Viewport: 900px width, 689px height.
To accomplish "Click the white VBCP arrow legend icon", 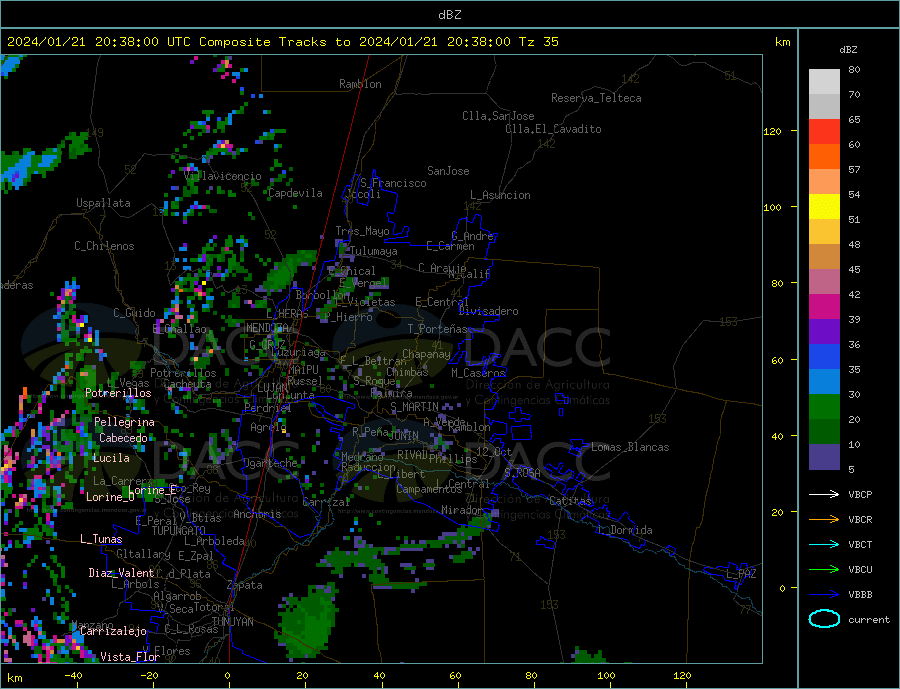I will (824, 494).
